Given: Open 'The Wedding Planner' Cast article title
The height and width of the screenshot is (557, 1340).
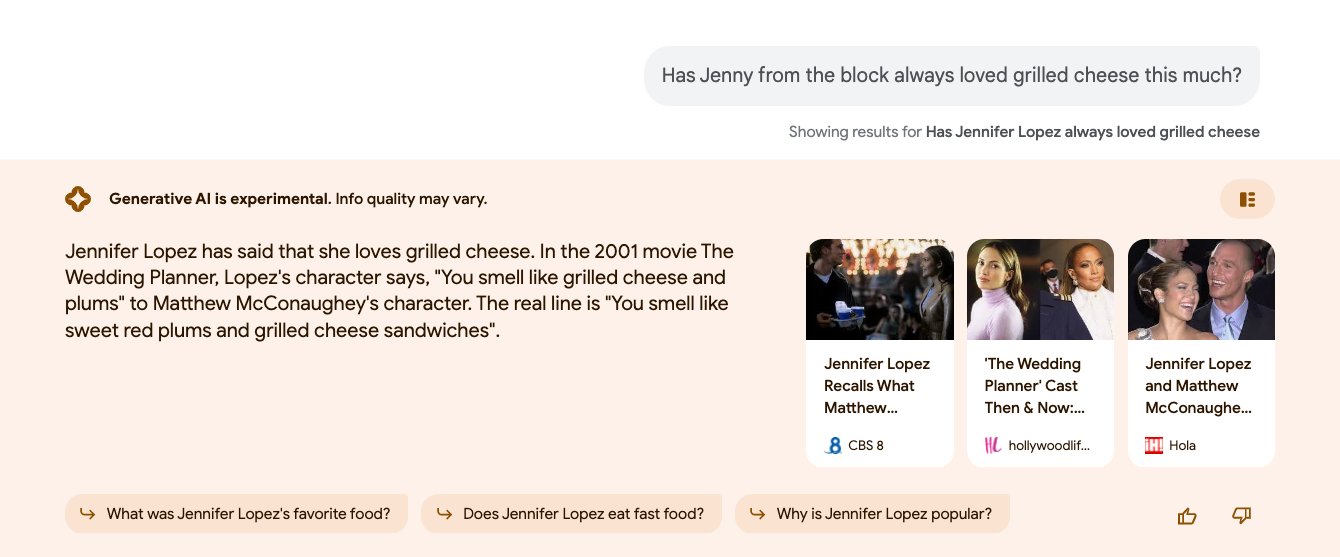Looking at the screenshot, I should 1035,386.
